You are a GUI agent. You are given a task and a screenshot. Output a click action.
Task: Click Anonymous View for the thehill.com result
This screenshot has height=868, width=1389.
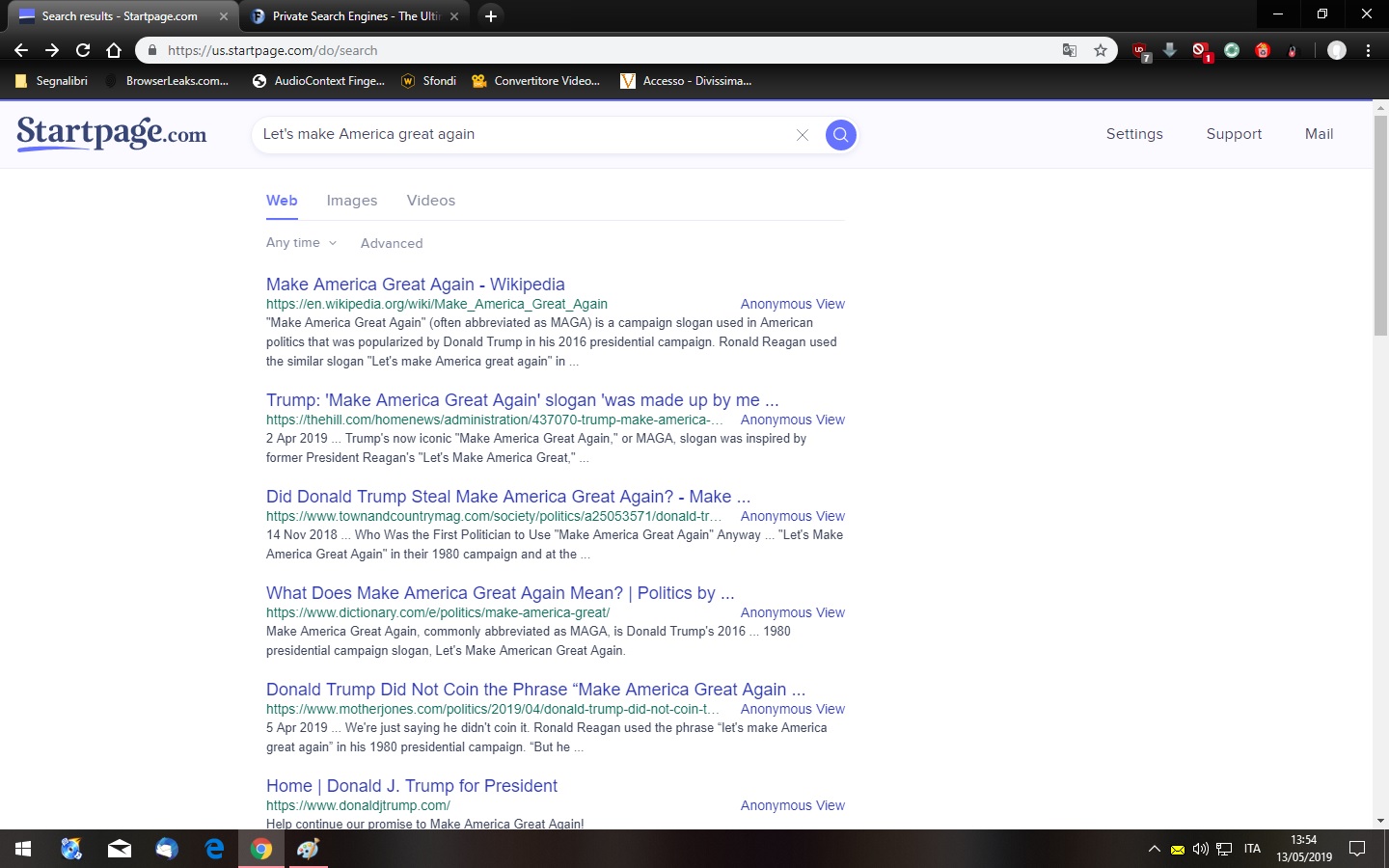pos(793,420)
